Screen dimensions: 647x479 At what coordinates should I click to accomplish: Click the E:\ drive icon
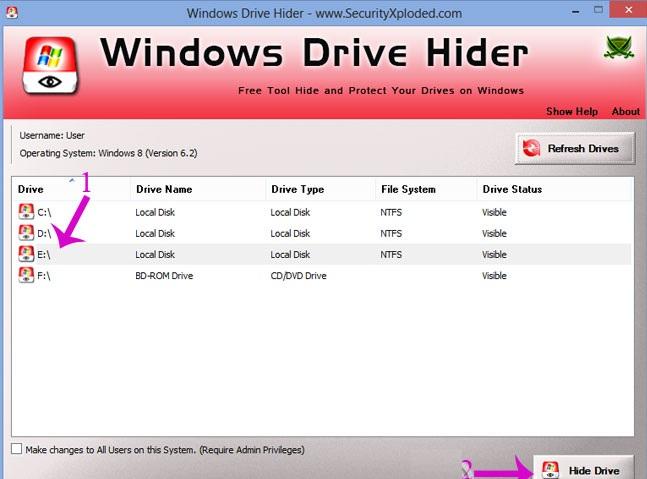click(x=26, y=254)
